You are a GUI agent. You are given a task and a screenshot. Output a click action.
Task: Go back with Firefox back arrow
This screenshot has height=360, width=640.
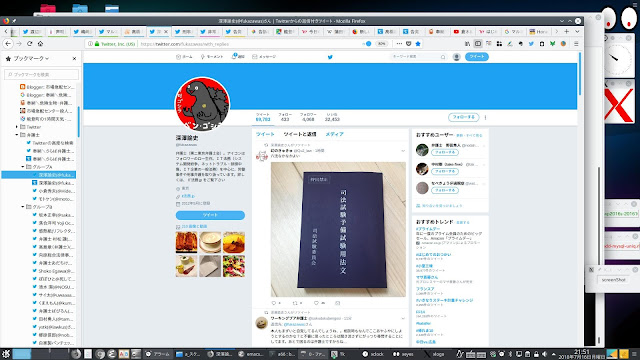point(8,44)
